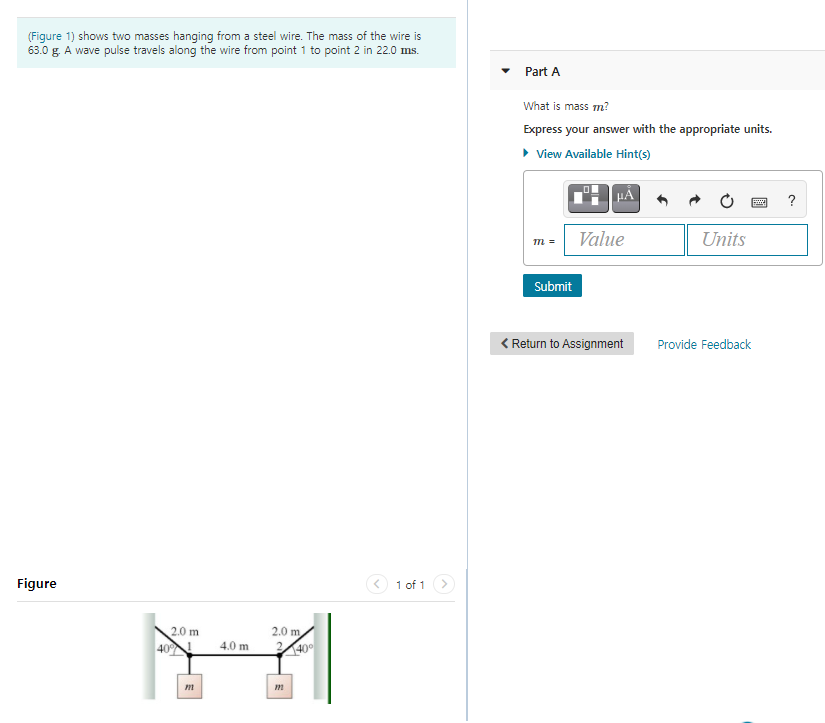Open the μÅ units symbol palette
The height and width of the screenshot is (723, 825).
pos(625,198)
